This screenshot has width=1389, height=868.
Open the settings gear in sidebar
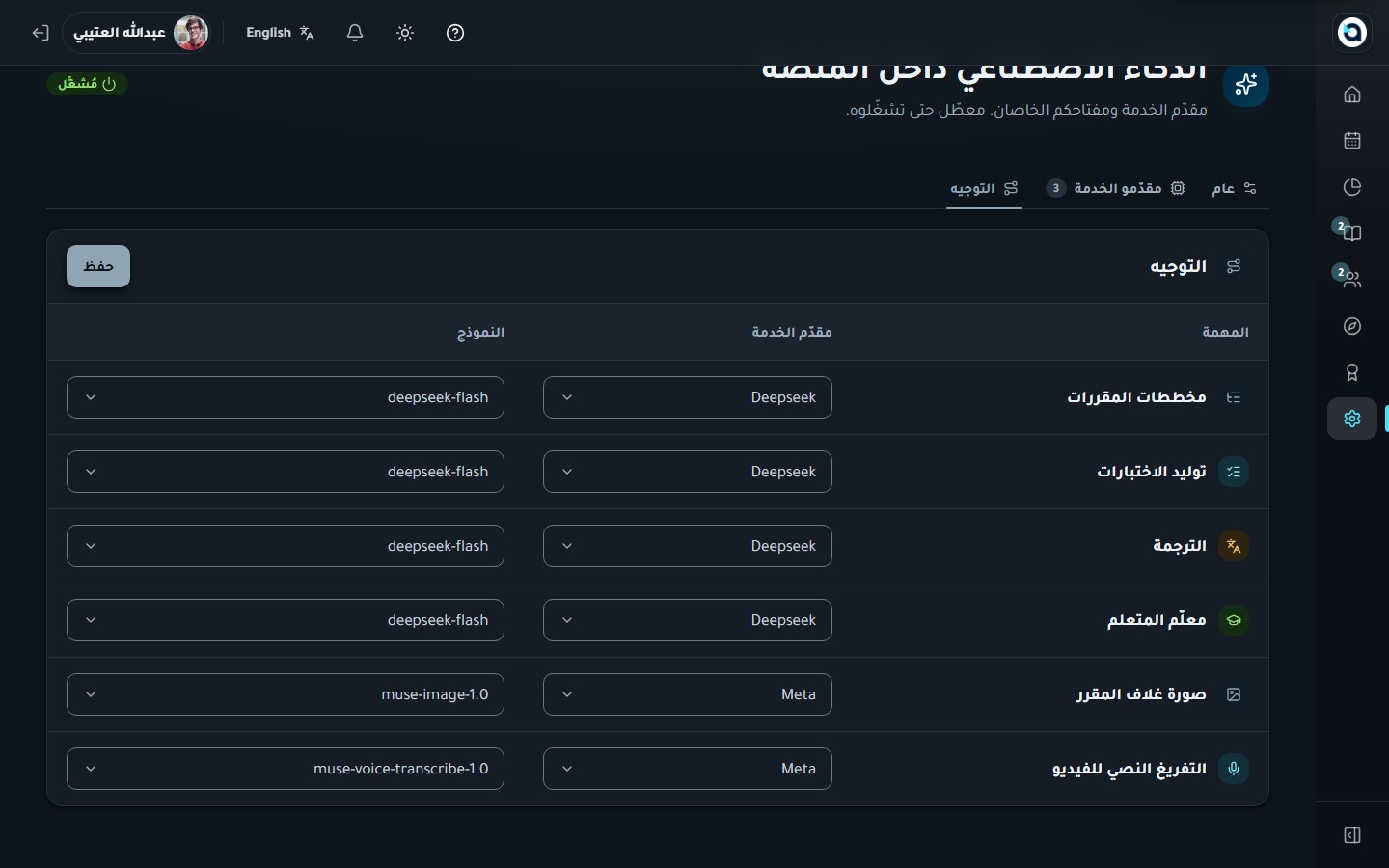click(1351, 419)
